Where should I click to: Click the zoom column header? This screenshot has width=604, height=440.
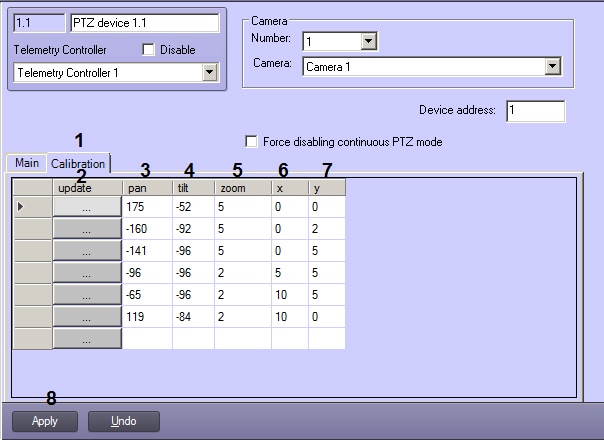(243, 188)
